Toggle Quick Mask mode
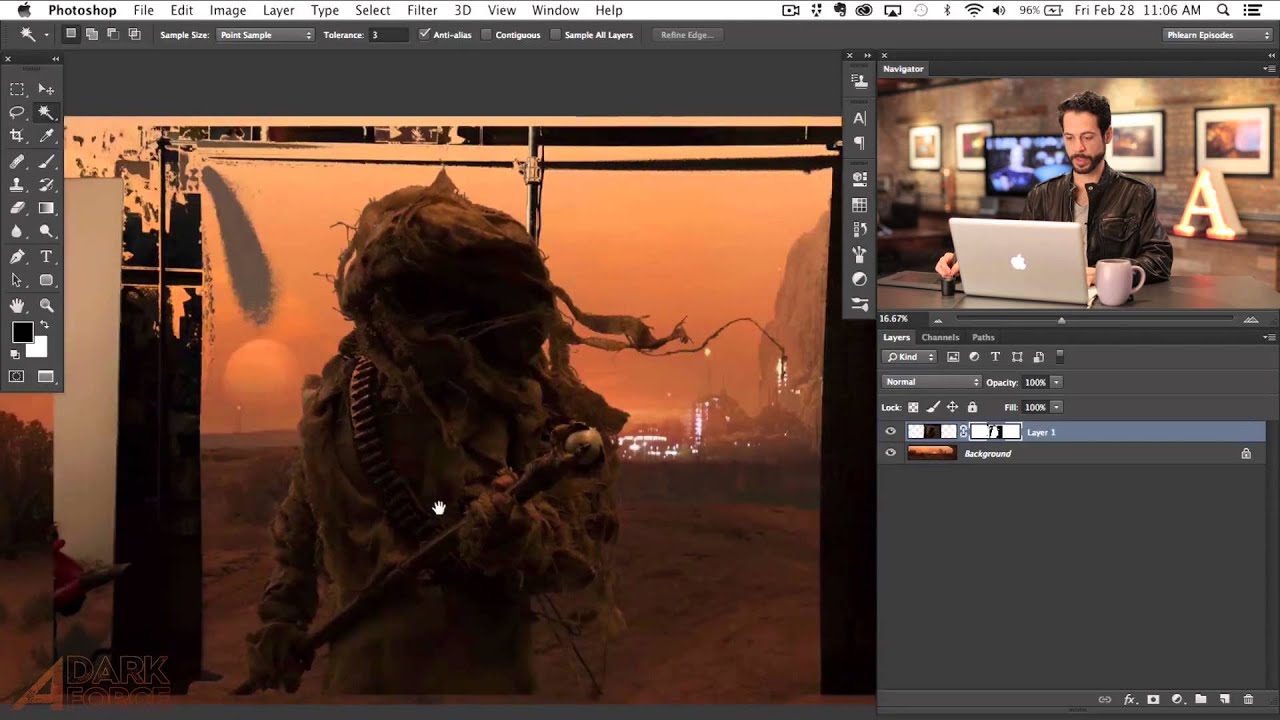 (x=17, y=377)
